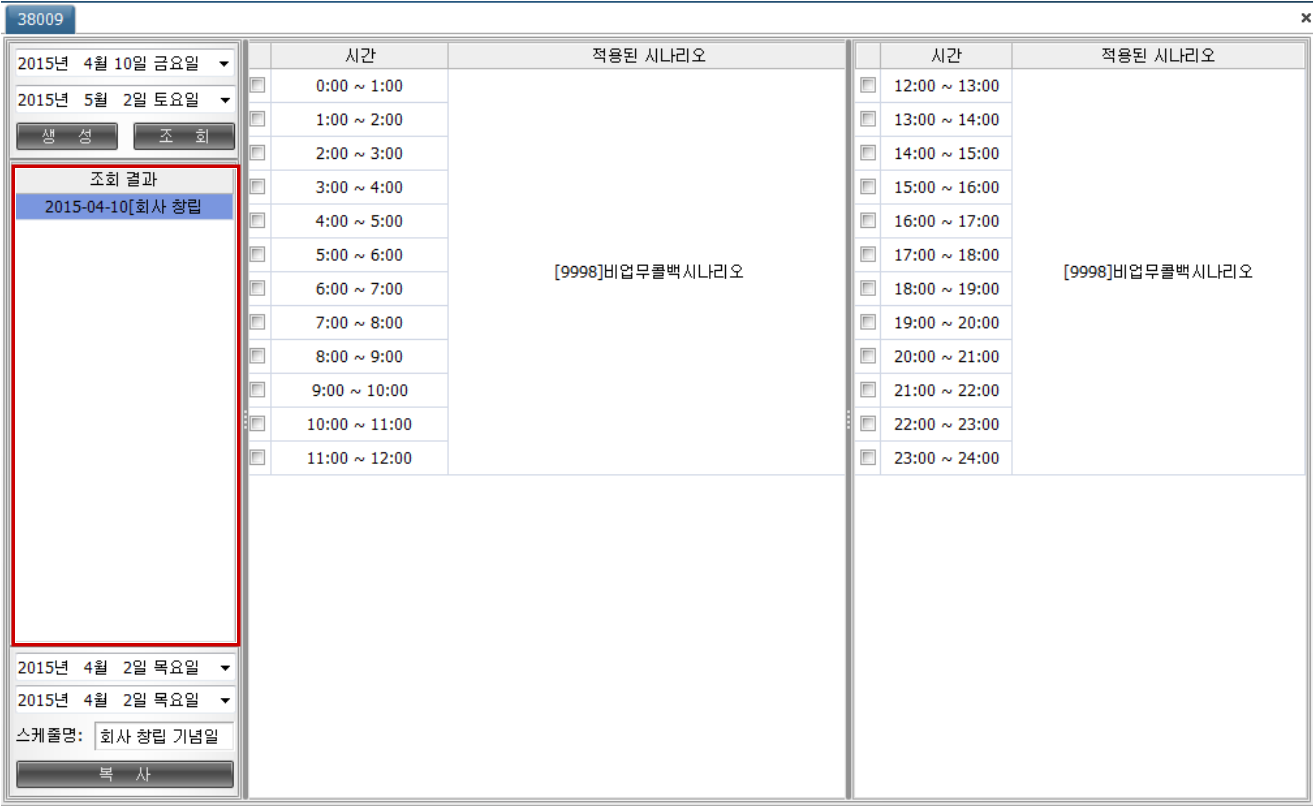
Task: Open the date dropdown just above 스케줄명
Action: point(224,700)
